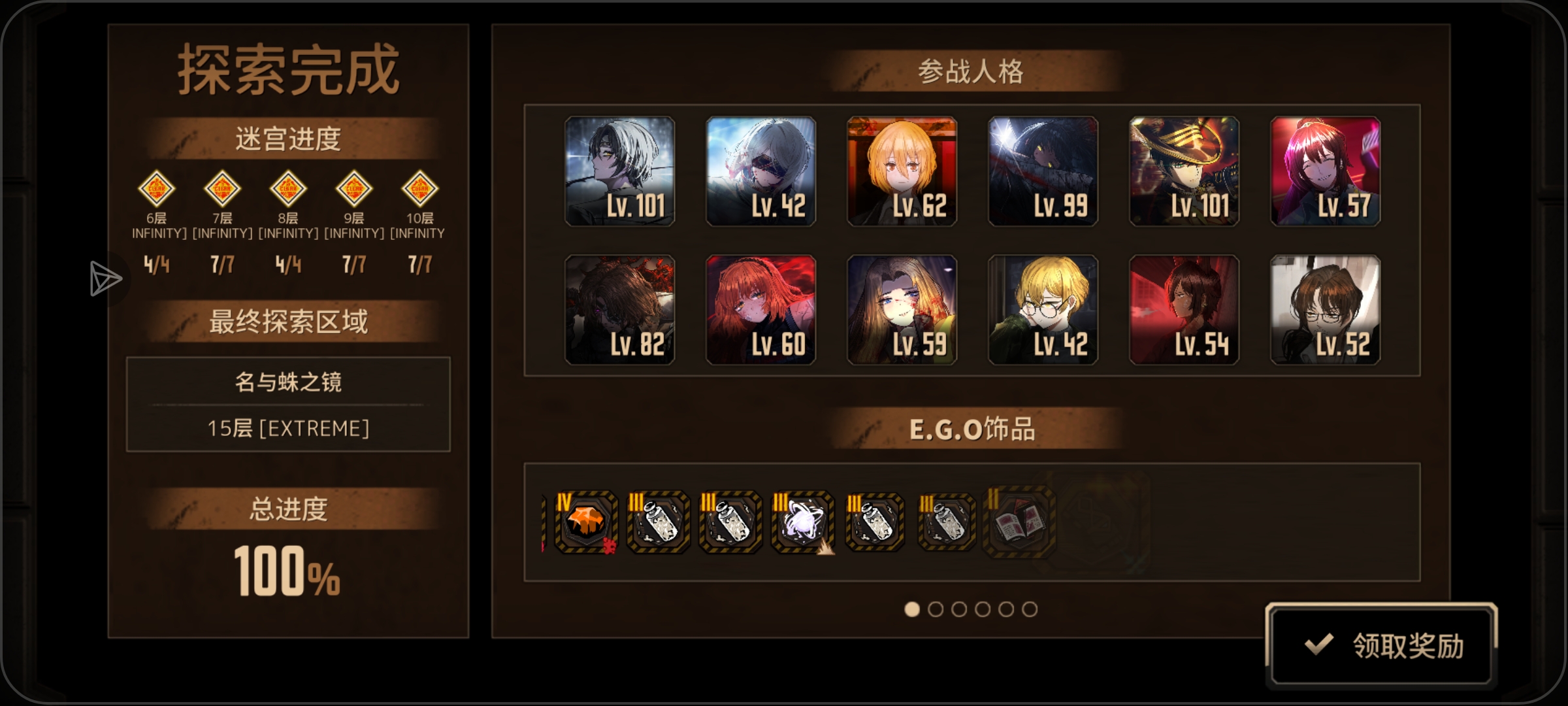Click the 100% total progress value
The height and width of the screenshot is (706, 1568).
pos(287,571)
